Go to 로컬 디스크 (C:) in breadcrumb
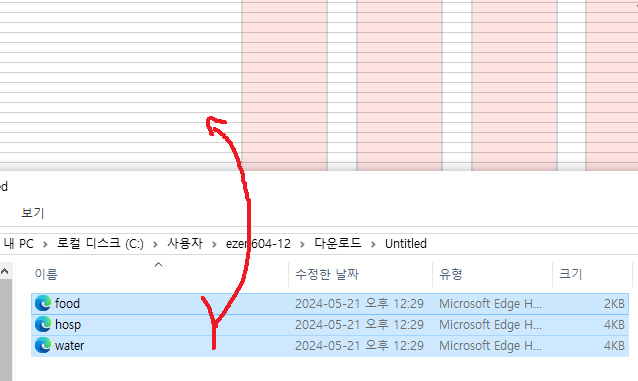638x381 pixels. [x=100, y=243]
